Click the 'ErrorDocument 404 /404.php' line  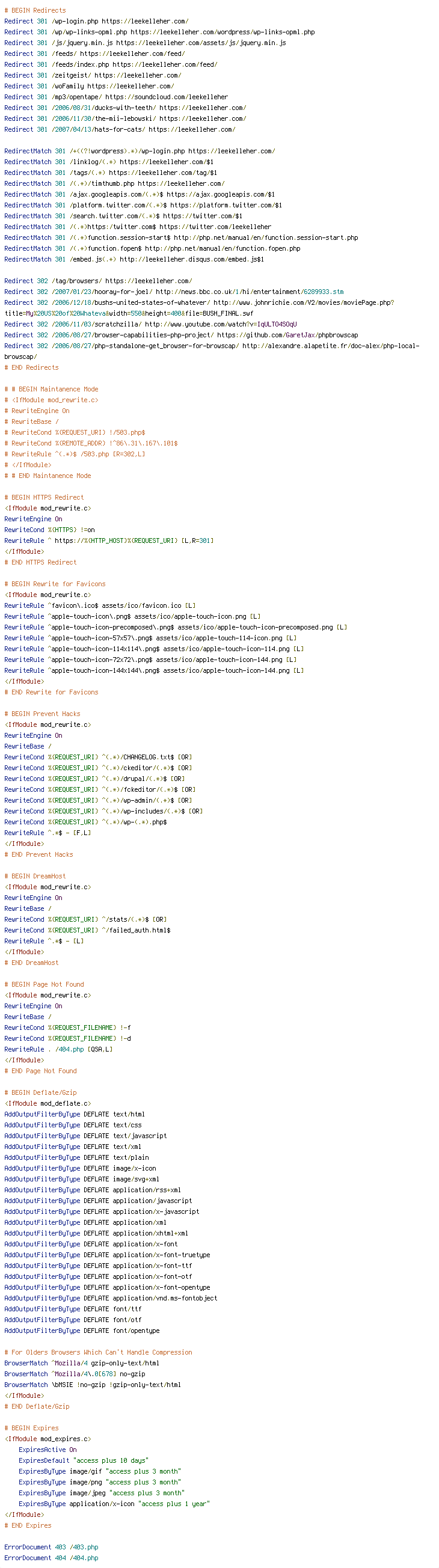click(x=51, y=1558)
